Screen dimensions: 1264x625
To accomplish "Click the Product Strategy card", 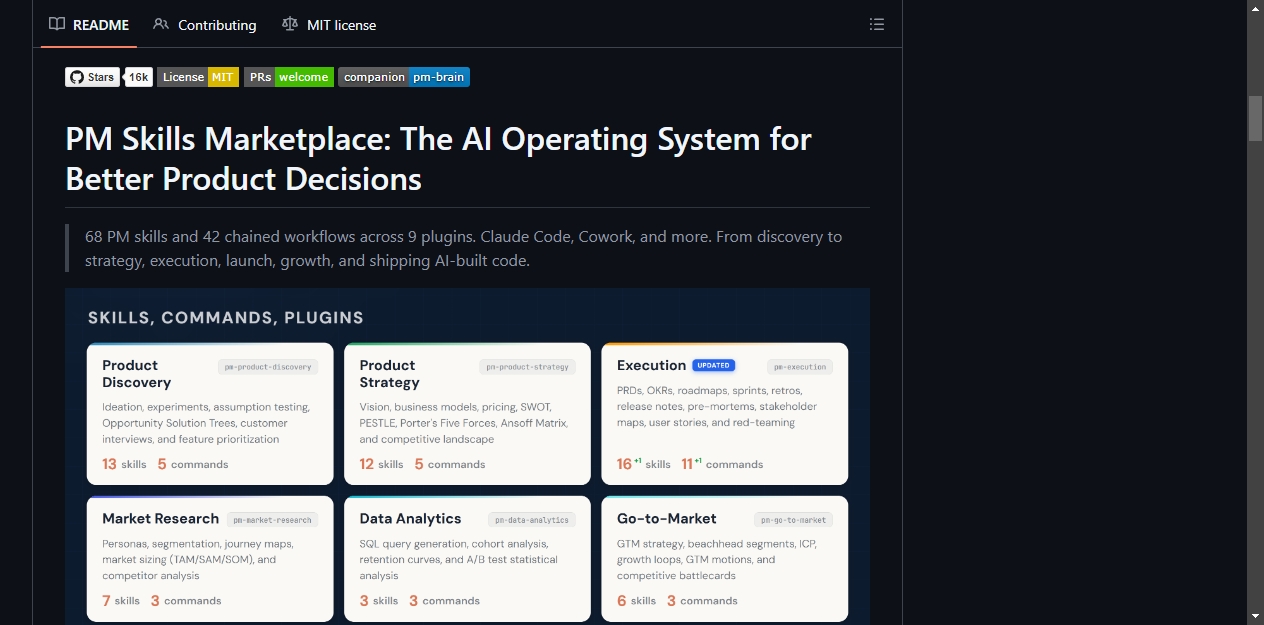I will (467, 414).
